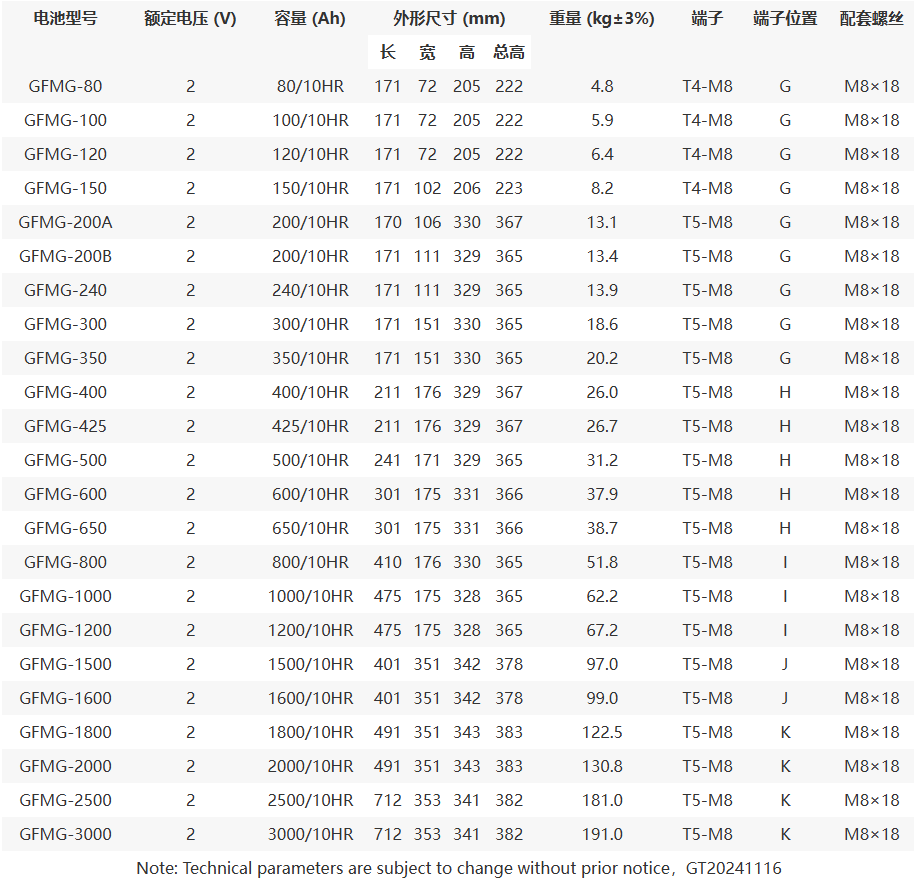The image size is (914, 878).
Task: Click the GFMG-100 model name
Action: tap(65, 120)
